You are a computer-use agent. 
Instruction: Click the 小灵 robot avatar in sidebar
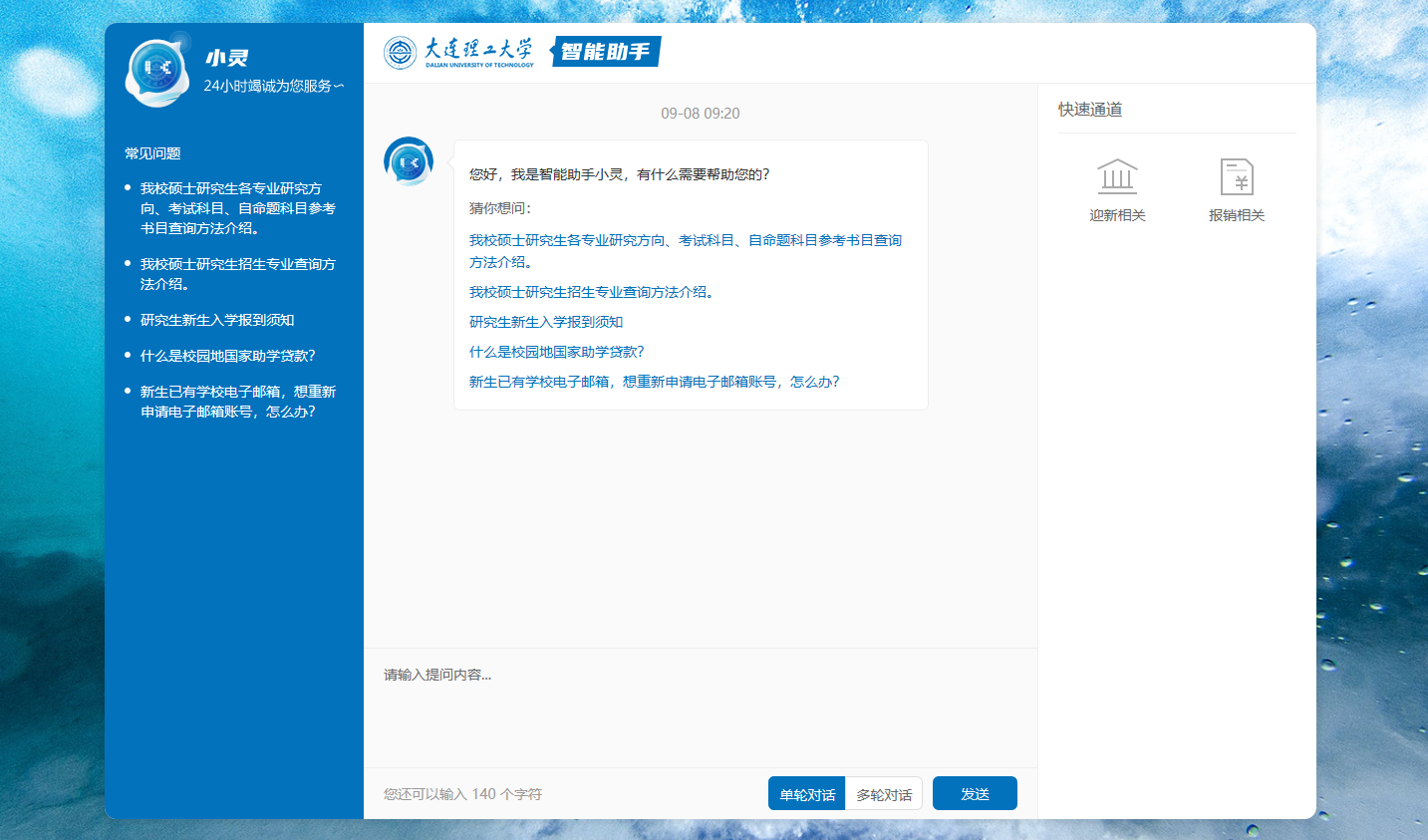pos(157,73)
